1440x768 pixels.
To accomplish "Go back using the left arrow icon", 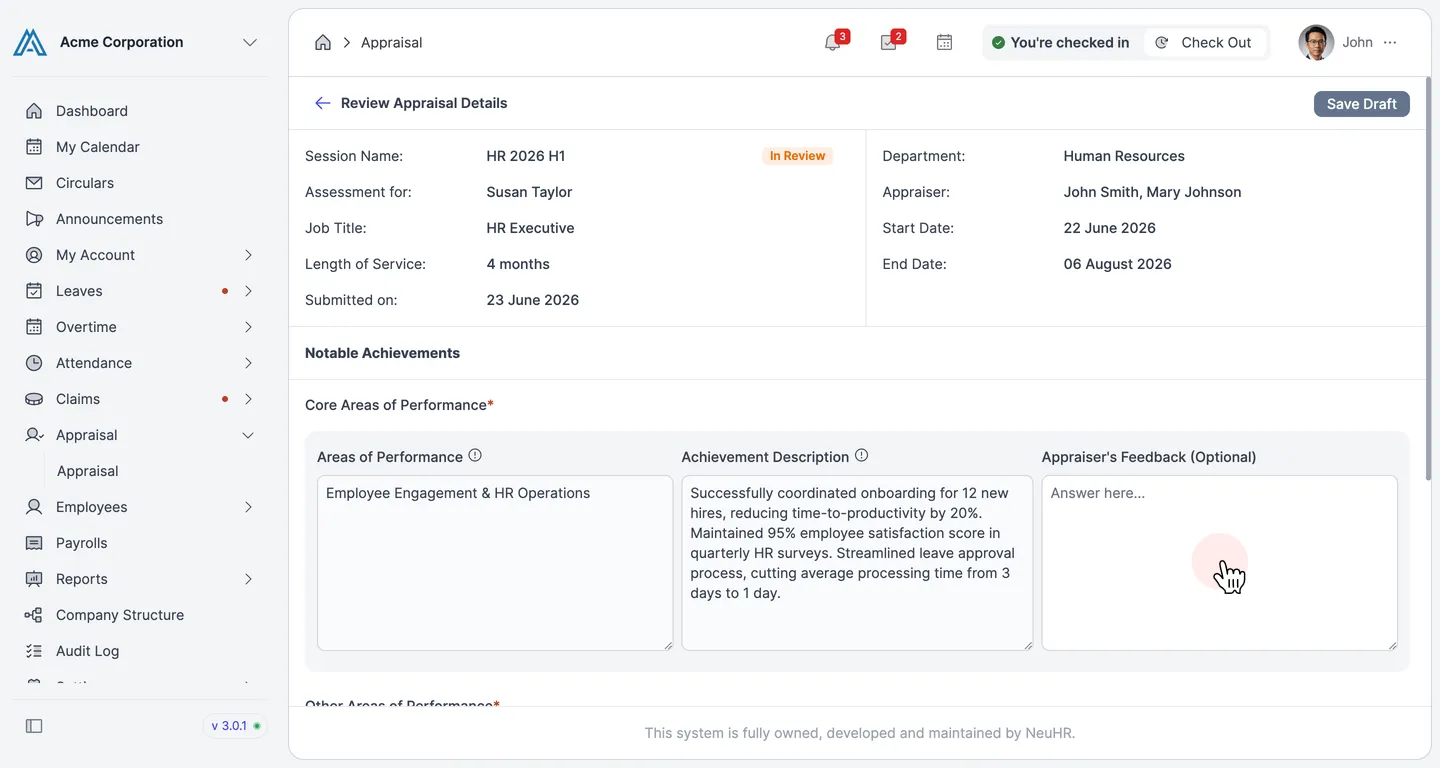I will [x=322, y=103].
